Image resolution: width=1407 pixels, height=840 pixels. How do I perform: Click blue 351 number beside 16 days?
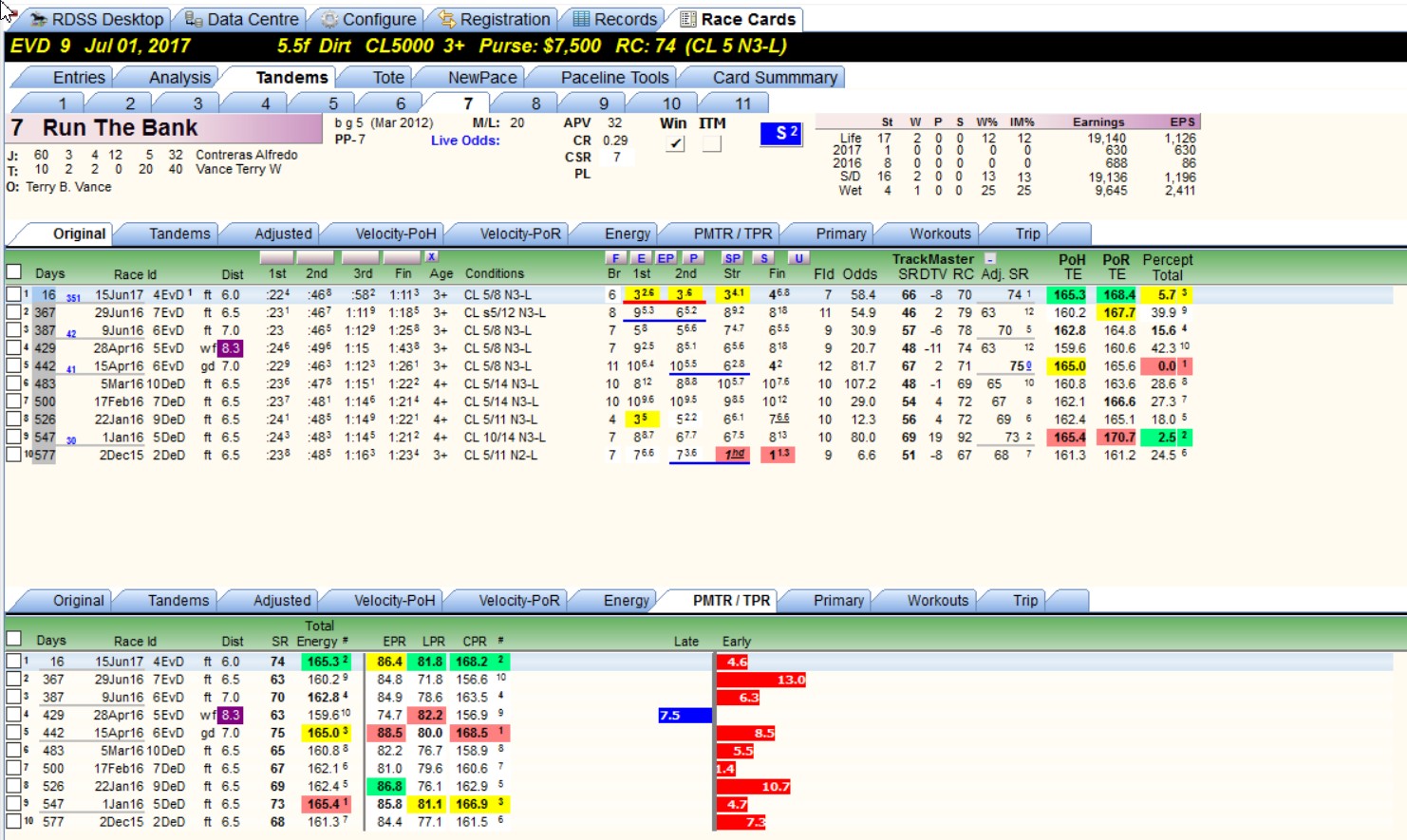point(73,298)
